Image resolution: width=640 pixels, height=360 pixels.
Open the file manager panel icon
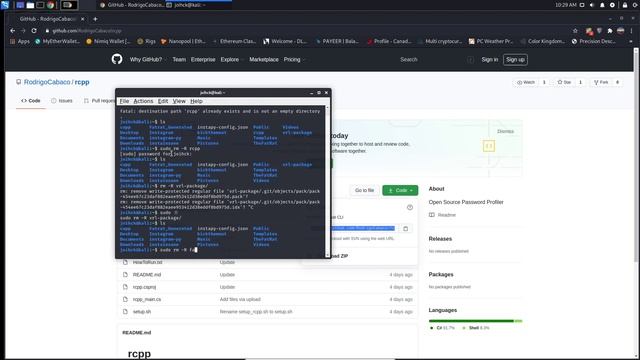pyautogui.click(x=30, y=5)
